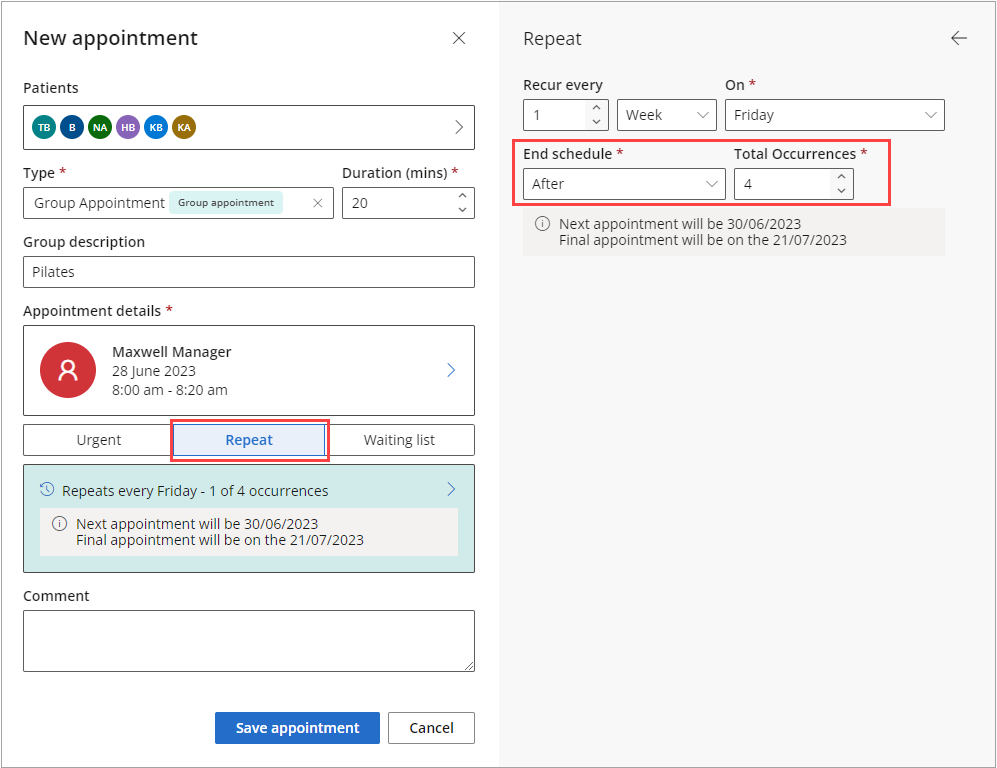
Task: Open repeat summary chevron
Action: [451, 489]
